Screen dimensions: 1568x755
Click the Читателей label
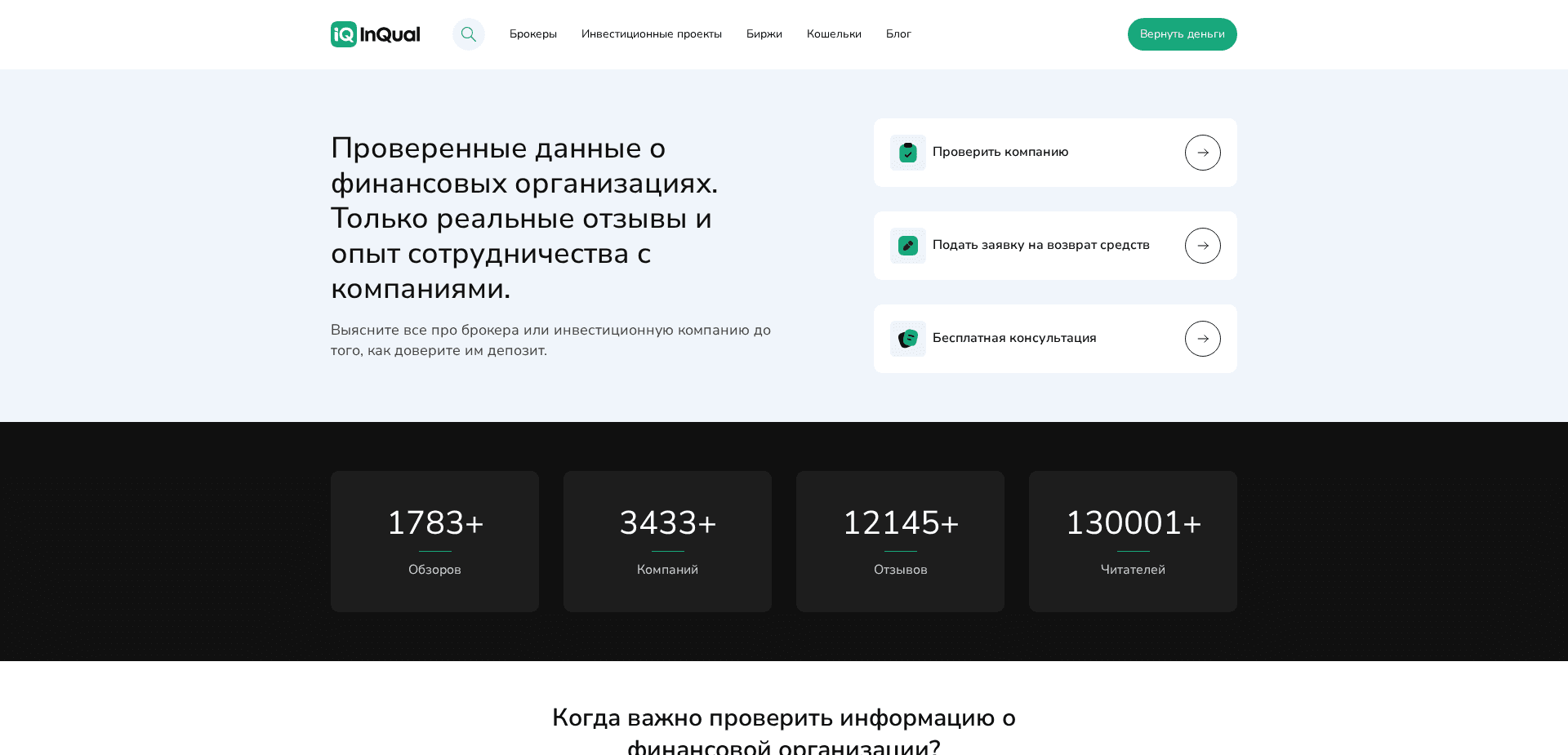[1133, 570]
